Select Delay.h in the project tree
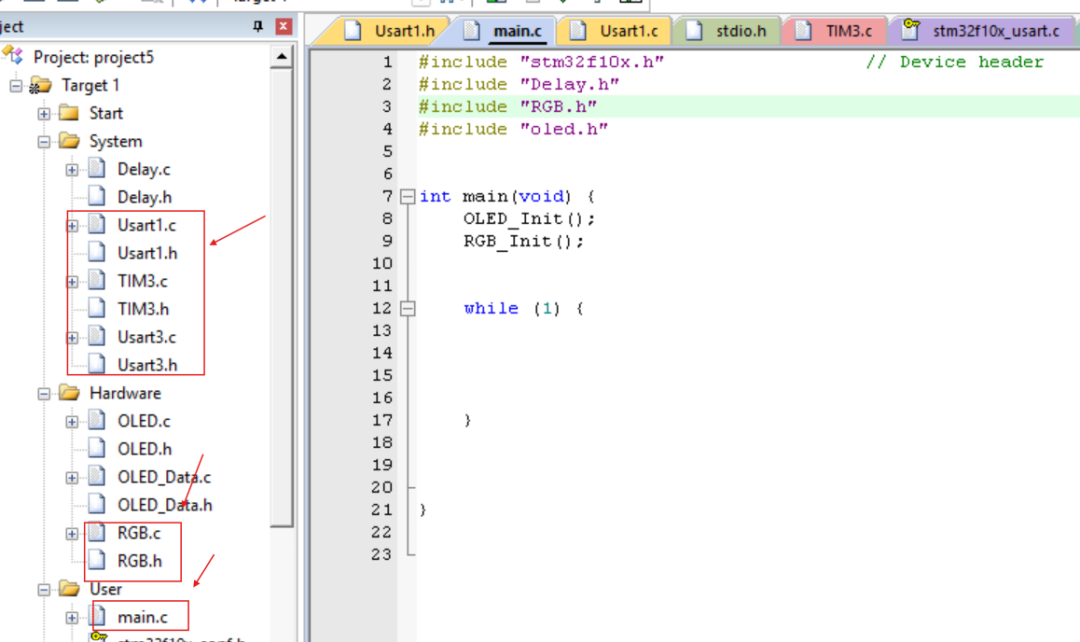Image resolution: width=1080 pixels, height=642 pixels. point(144,197)
